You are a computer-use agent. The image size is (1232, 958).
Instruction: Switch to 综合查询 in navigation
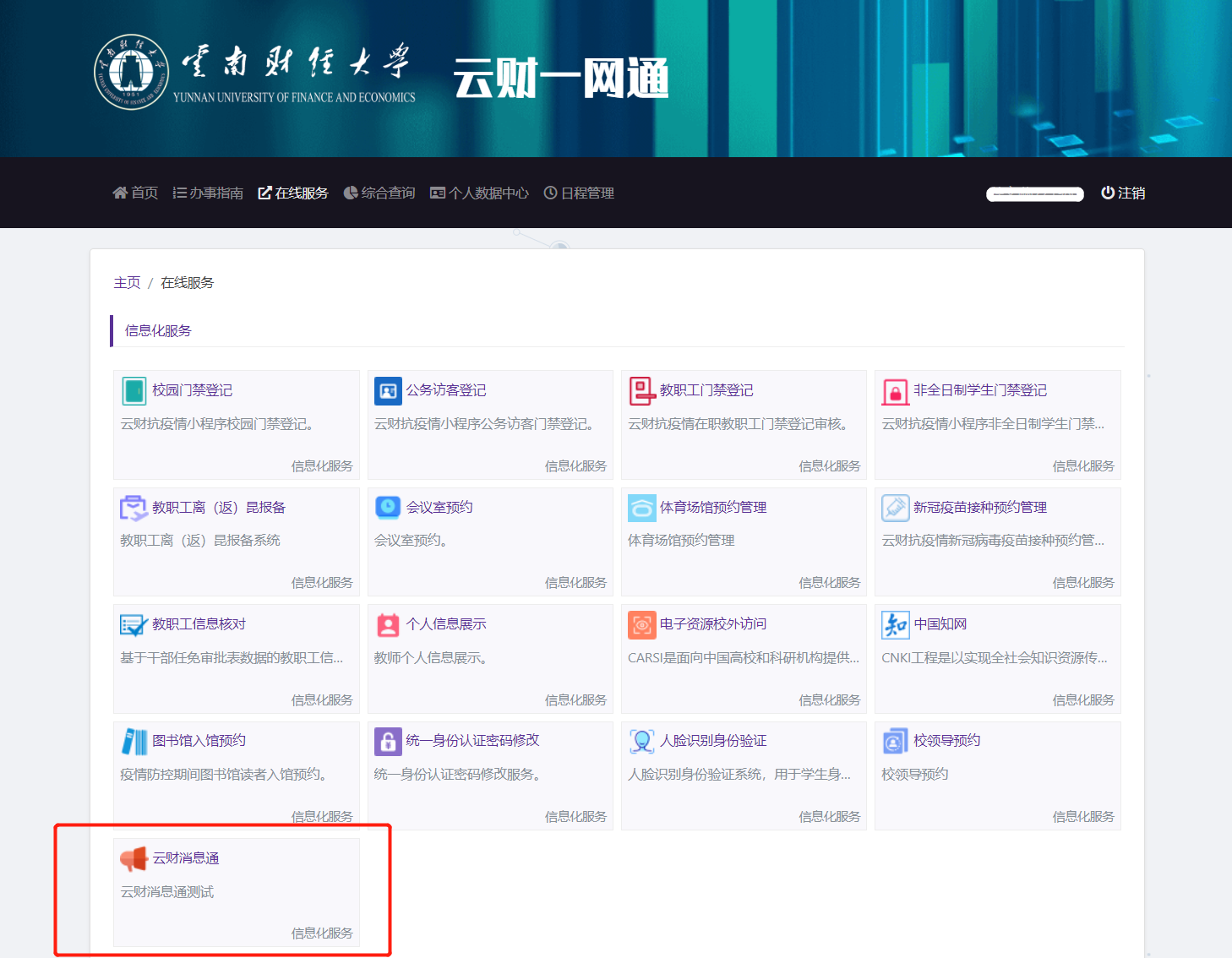379,193
